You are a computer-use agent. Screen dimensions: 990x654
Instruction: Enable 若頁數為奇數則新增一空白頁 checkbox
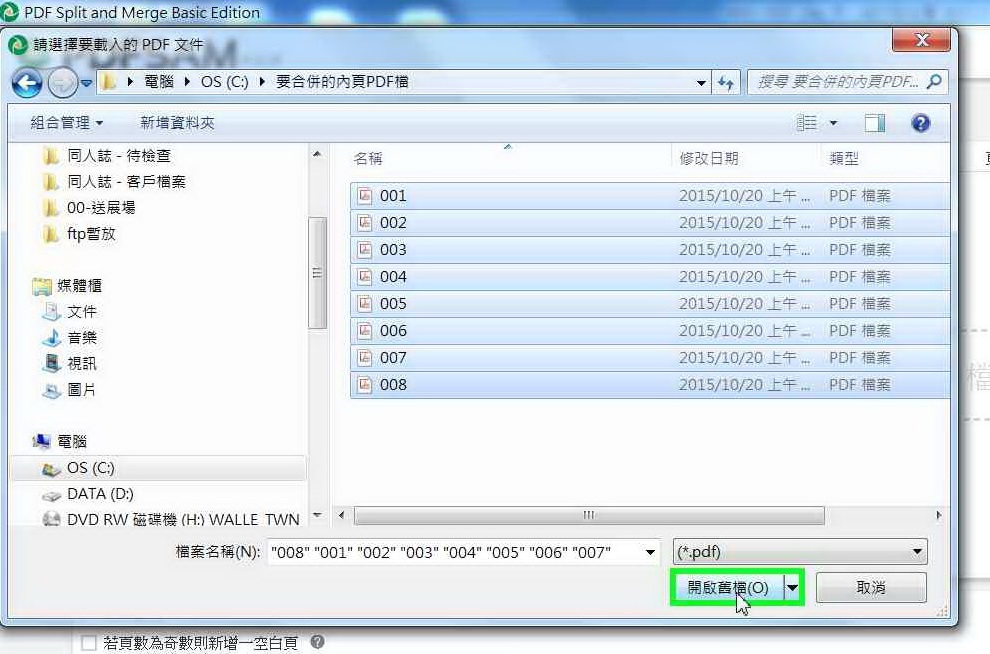[x=89, y=643]
